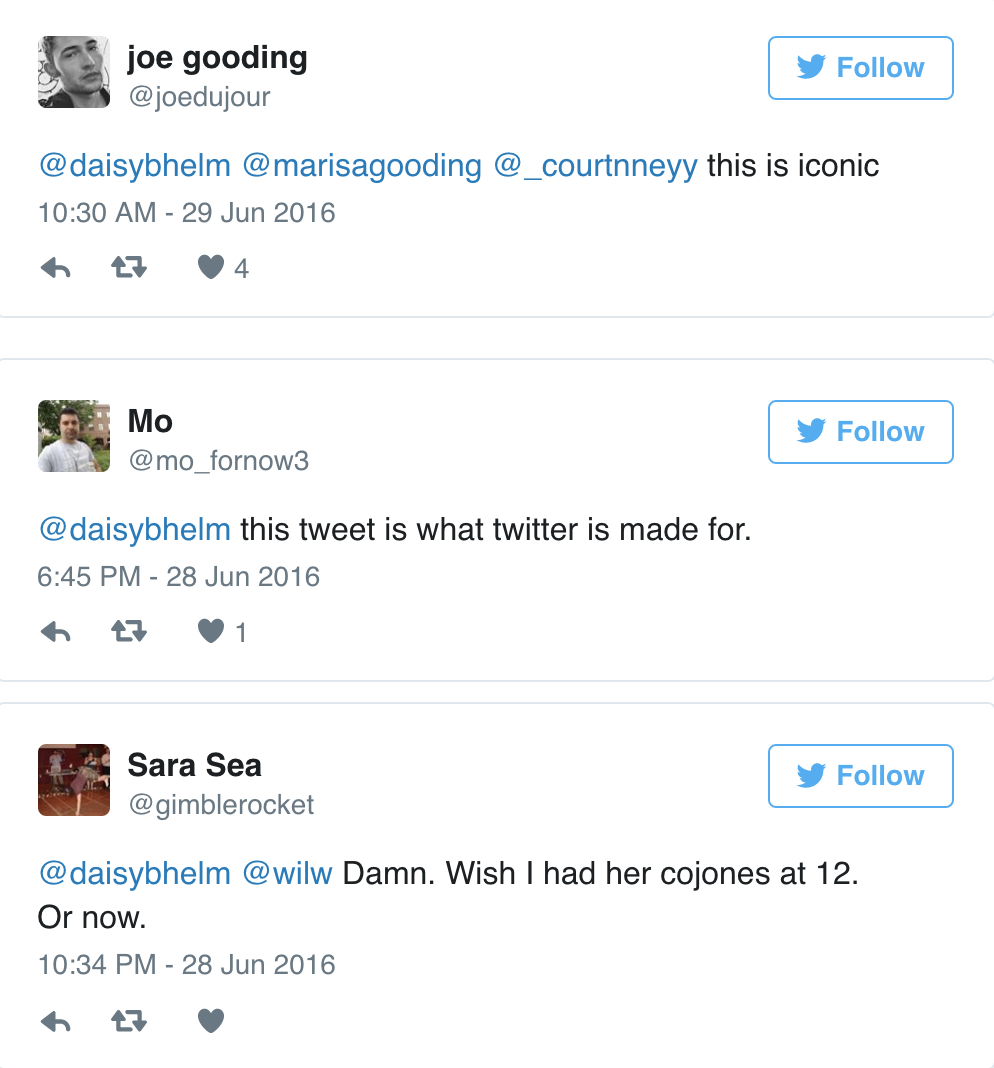Open @_courtnneyy mention link

[x=595, y=166]
